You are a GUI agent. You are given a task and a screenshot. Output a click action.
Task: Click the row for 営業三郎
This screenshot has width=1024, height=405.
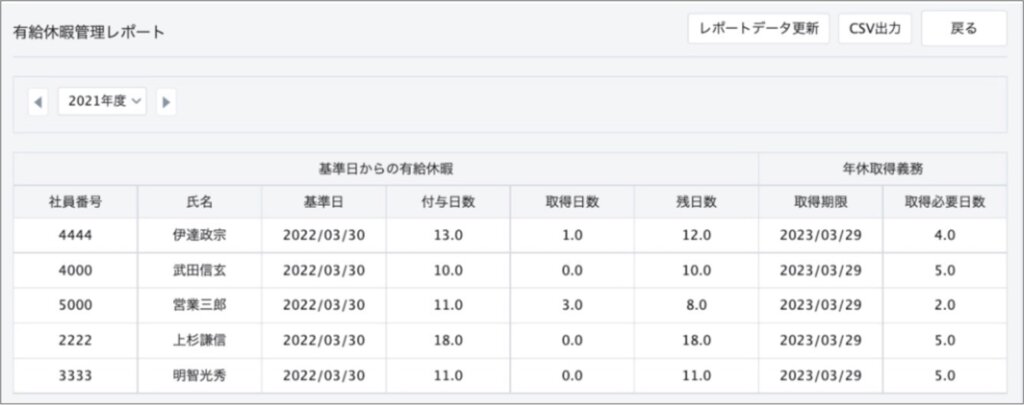[x=199, y=305]
